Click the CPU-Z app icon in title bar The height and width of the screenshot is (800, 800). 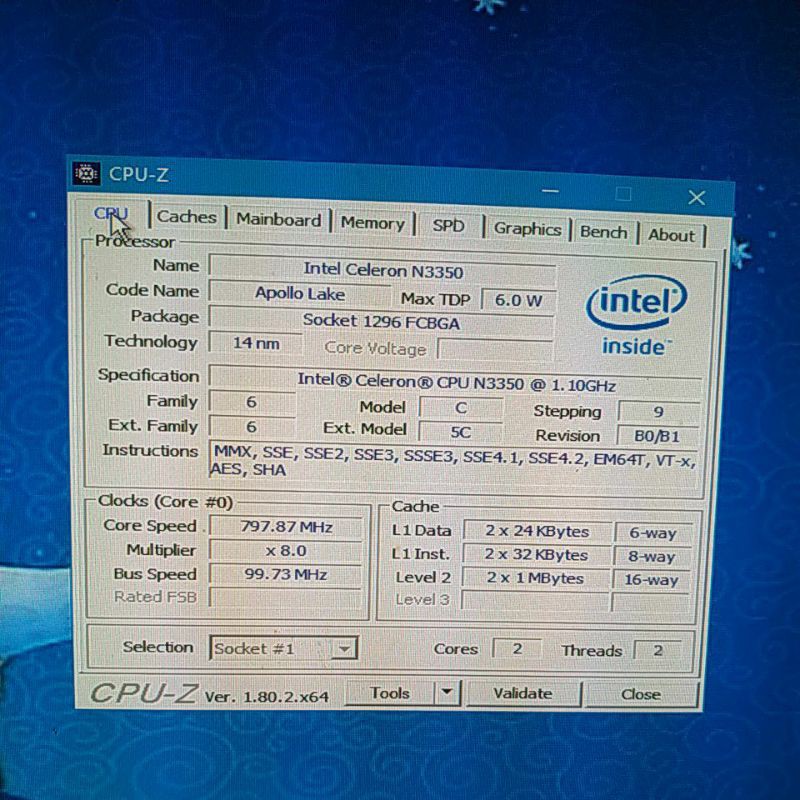(87, 174)
